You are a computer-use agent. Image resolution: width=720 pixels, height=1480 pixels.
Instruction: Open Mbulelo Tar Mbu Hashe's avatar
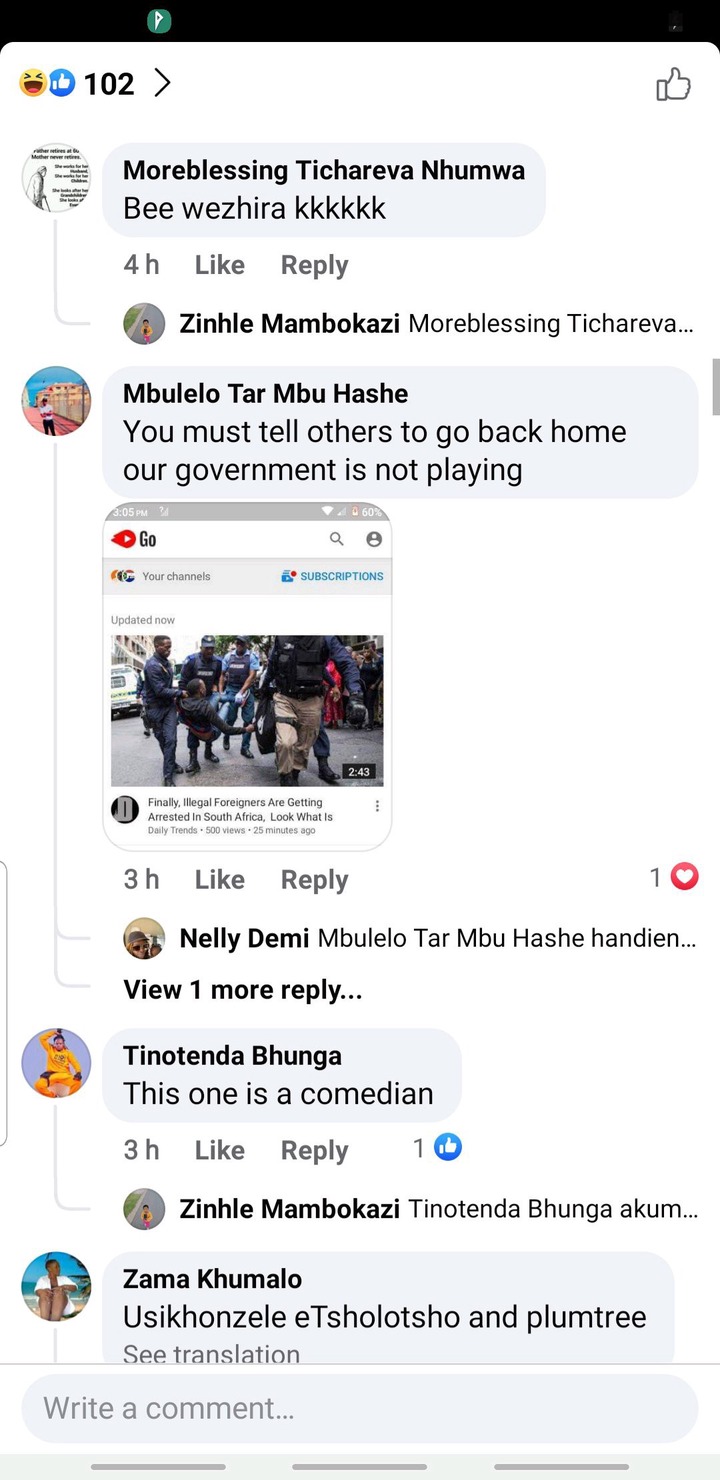(x=56, y=401)
